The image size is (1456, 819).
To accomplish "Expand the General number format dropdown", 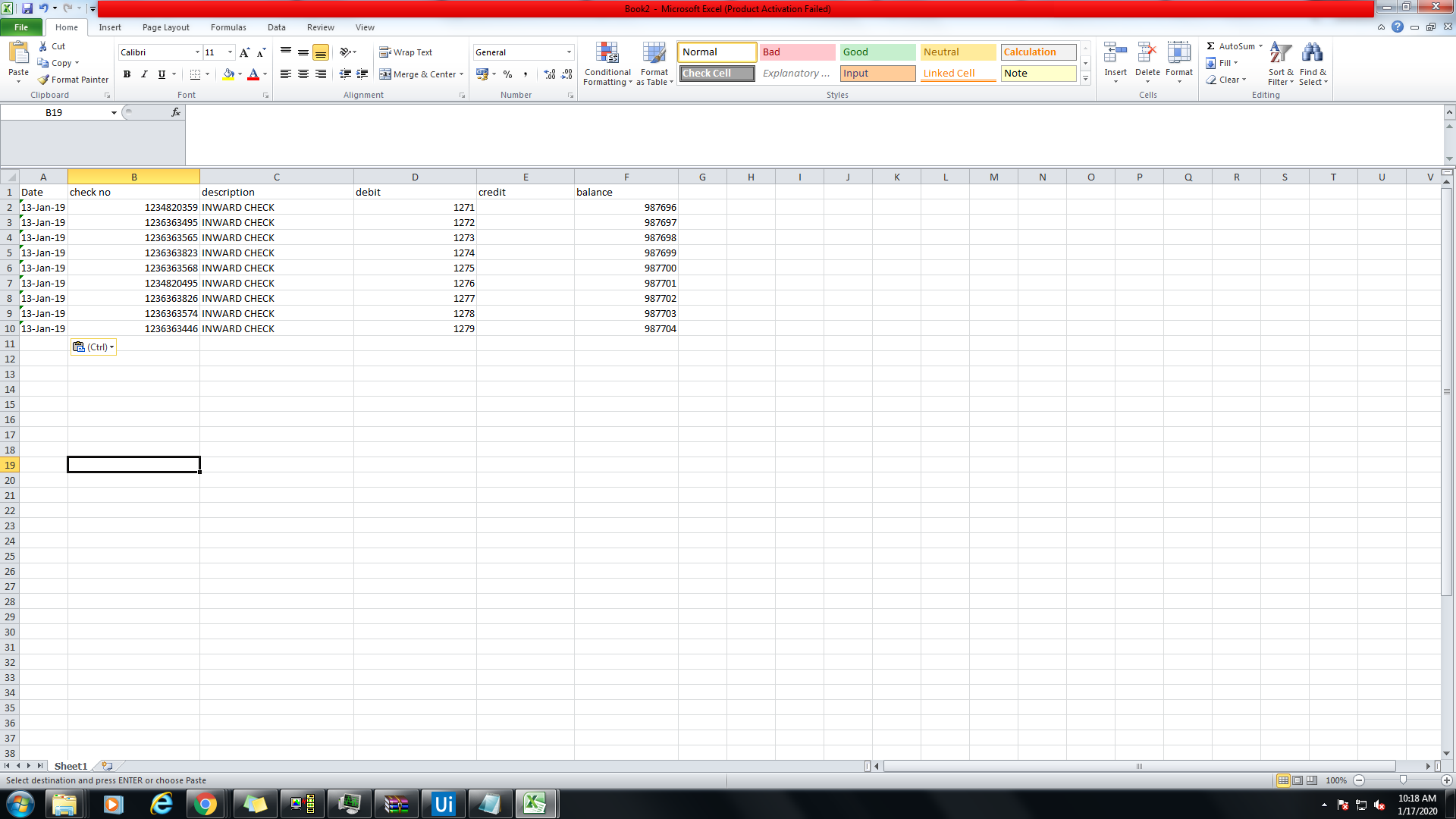I will [x=569, y=52].
